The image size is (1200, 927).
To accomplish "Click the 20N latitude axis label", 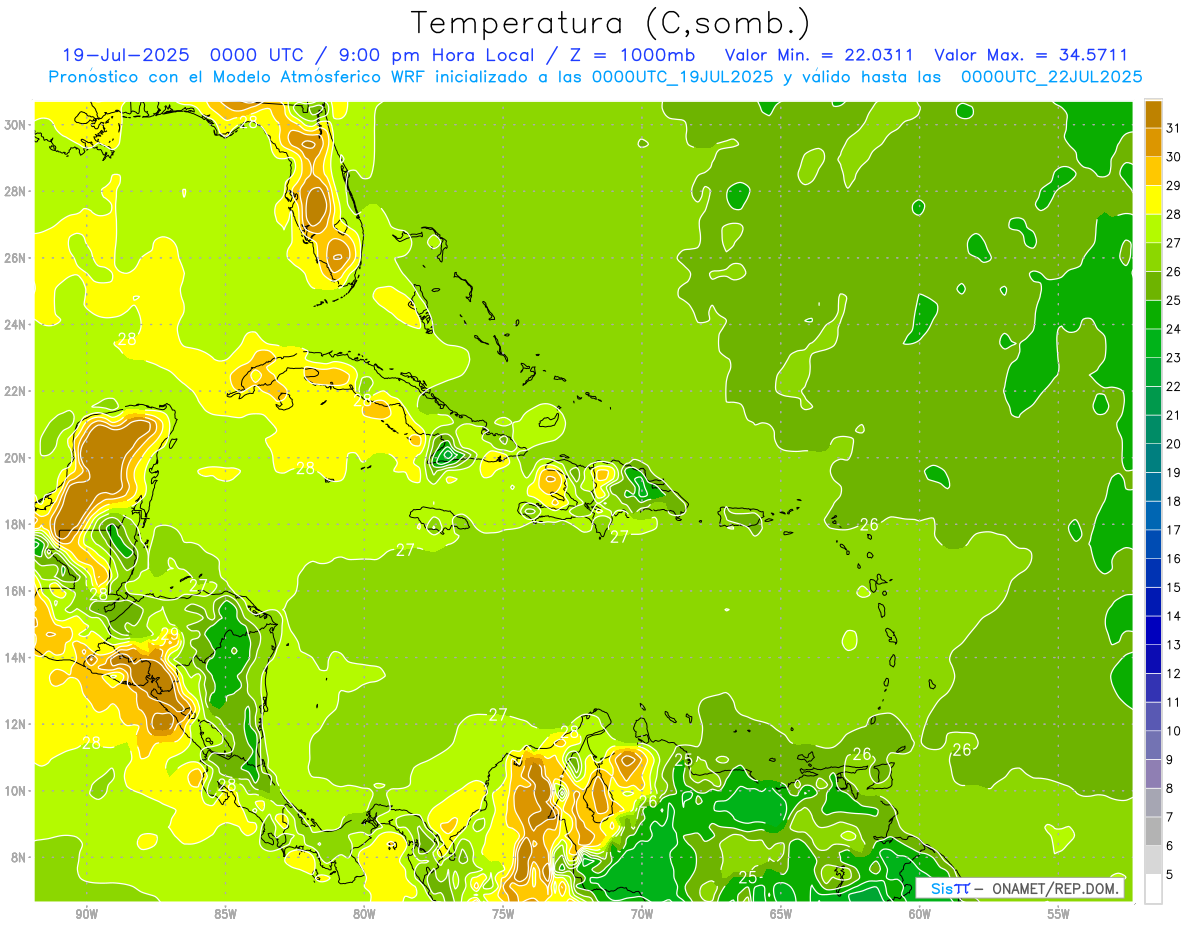I will [17, 458].
